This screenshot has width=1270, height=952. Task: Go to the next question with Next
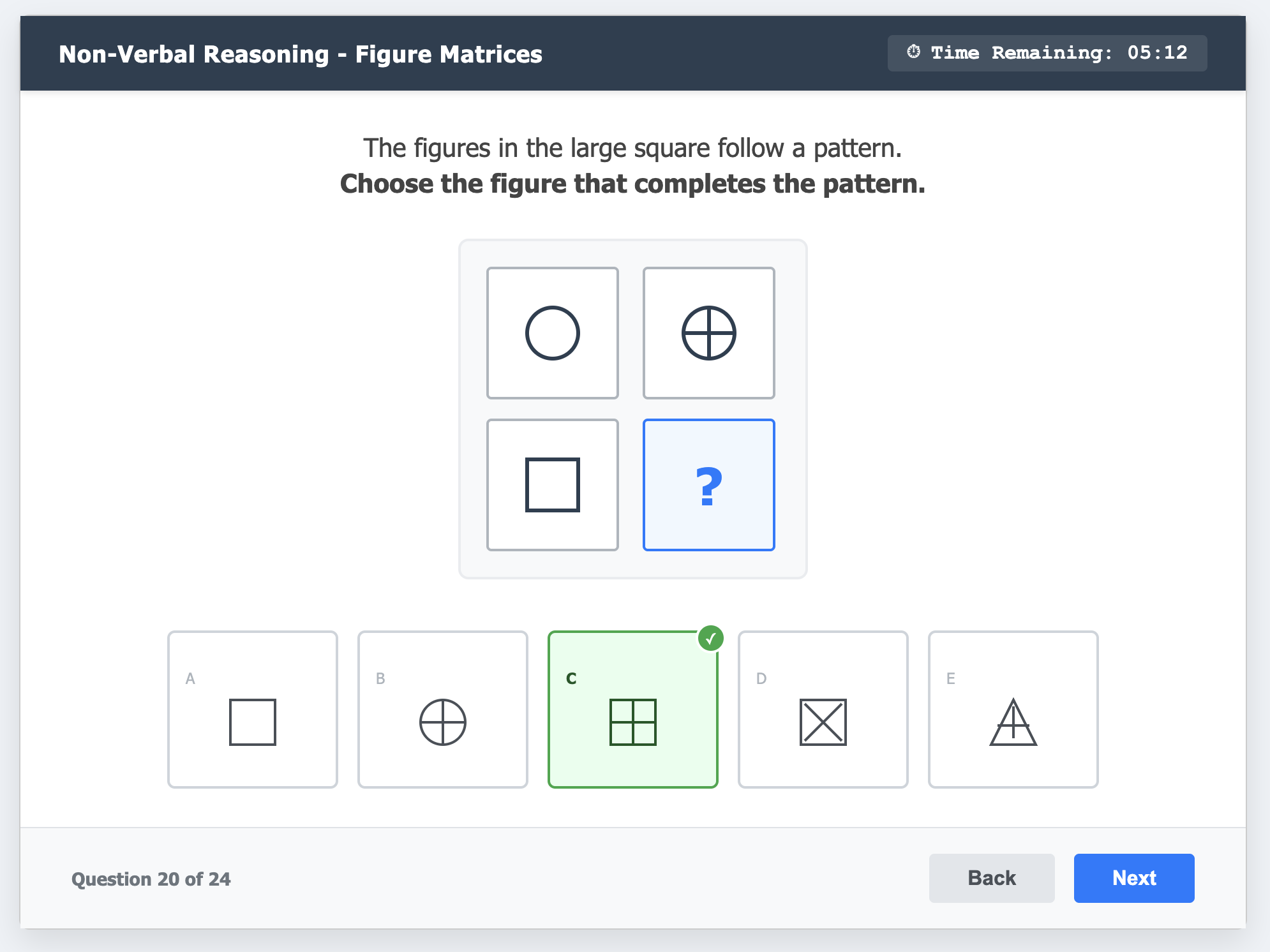point(1133,878)
